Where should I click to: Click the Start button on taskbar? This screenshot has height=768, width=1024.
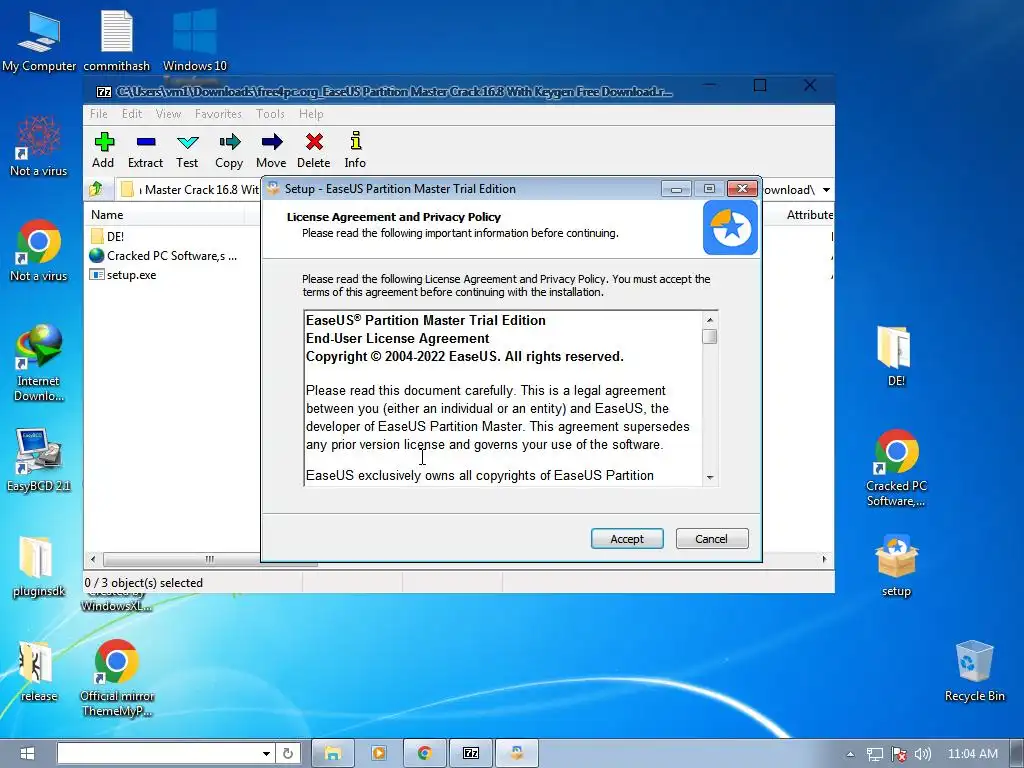tap(27, 754)
